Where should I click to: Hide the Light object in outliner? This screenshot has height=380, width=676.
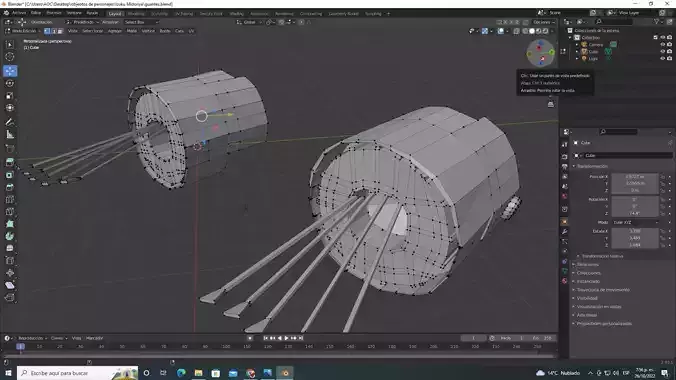pyautogui.click(x=663, y=58)
